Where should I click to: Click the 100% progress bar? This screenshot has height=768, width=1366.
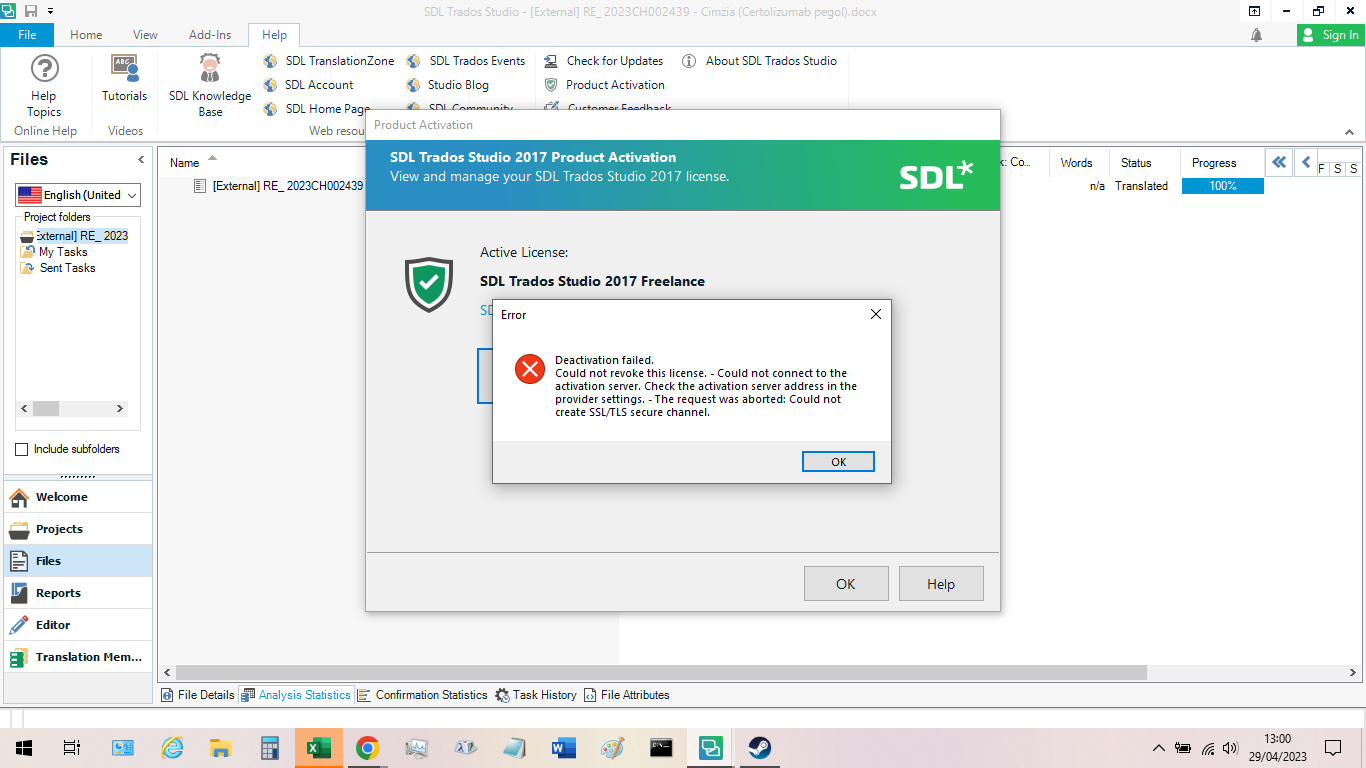click(1222, 185)
